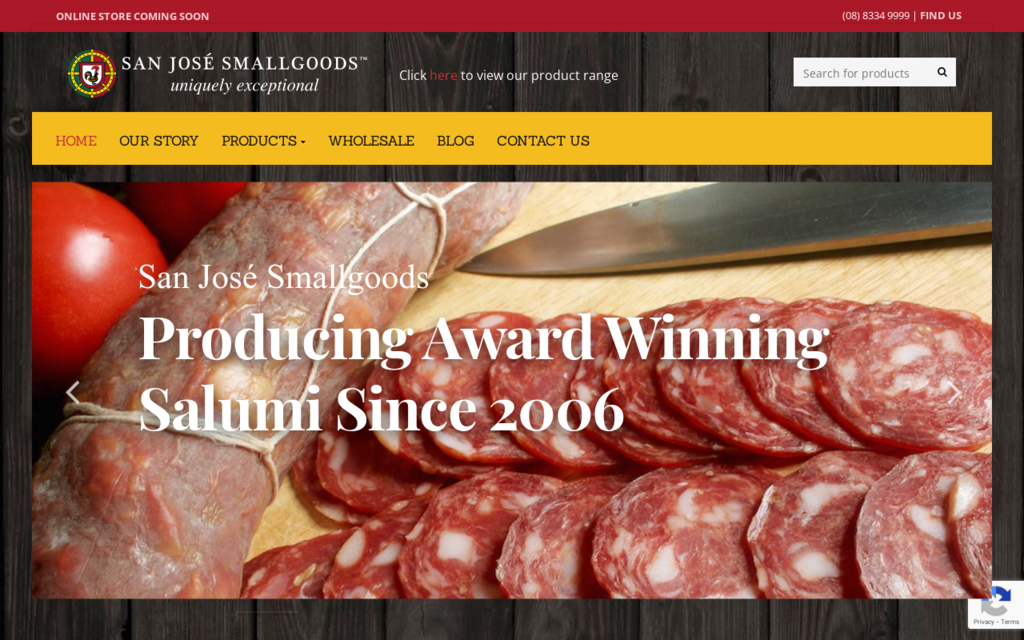Click the search magnifier icon
1024x640 pixels.
[x=942, y=72]
